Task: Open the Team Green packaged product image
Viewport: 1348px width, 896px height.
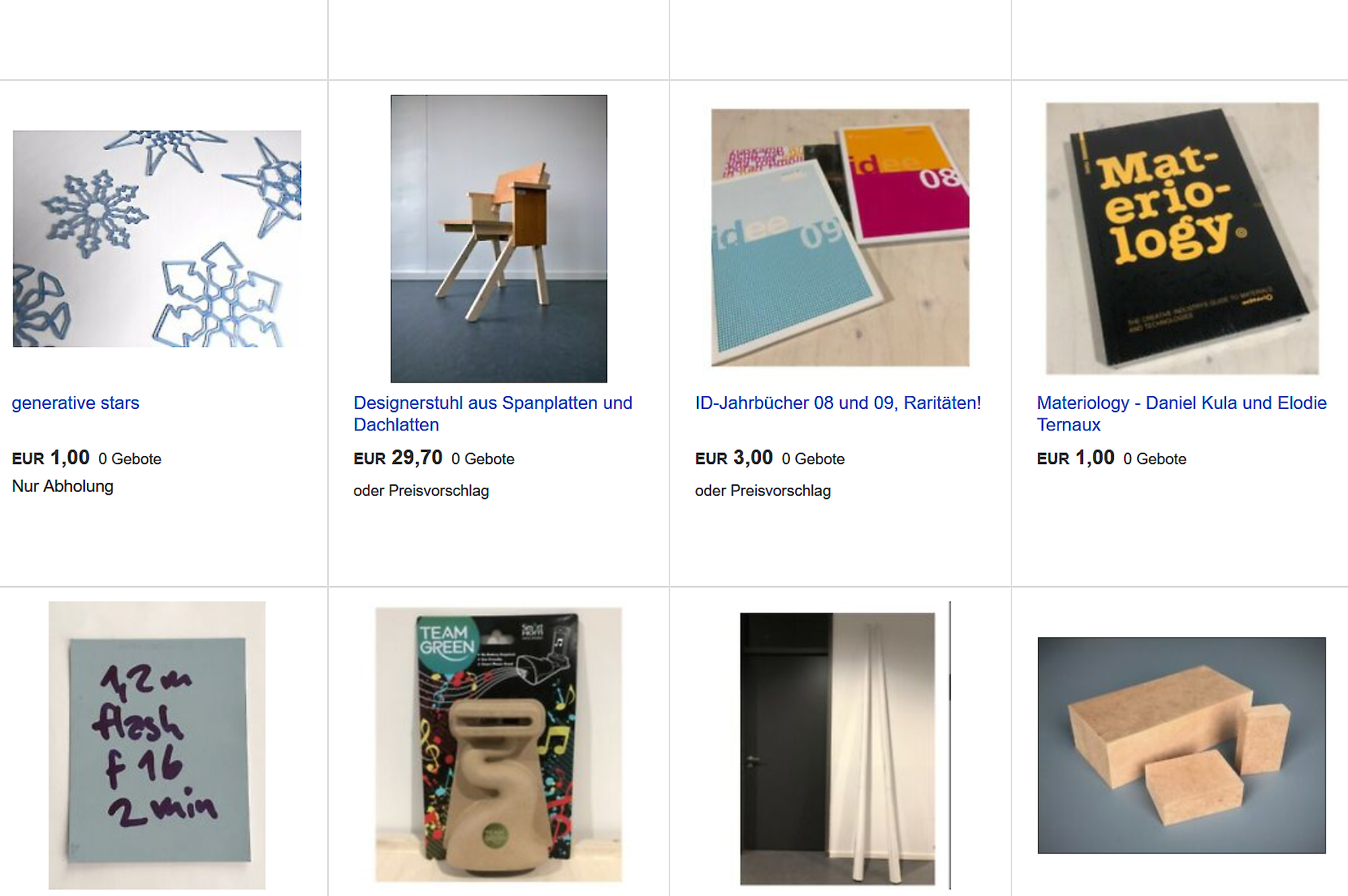Action: coord(499,745)
